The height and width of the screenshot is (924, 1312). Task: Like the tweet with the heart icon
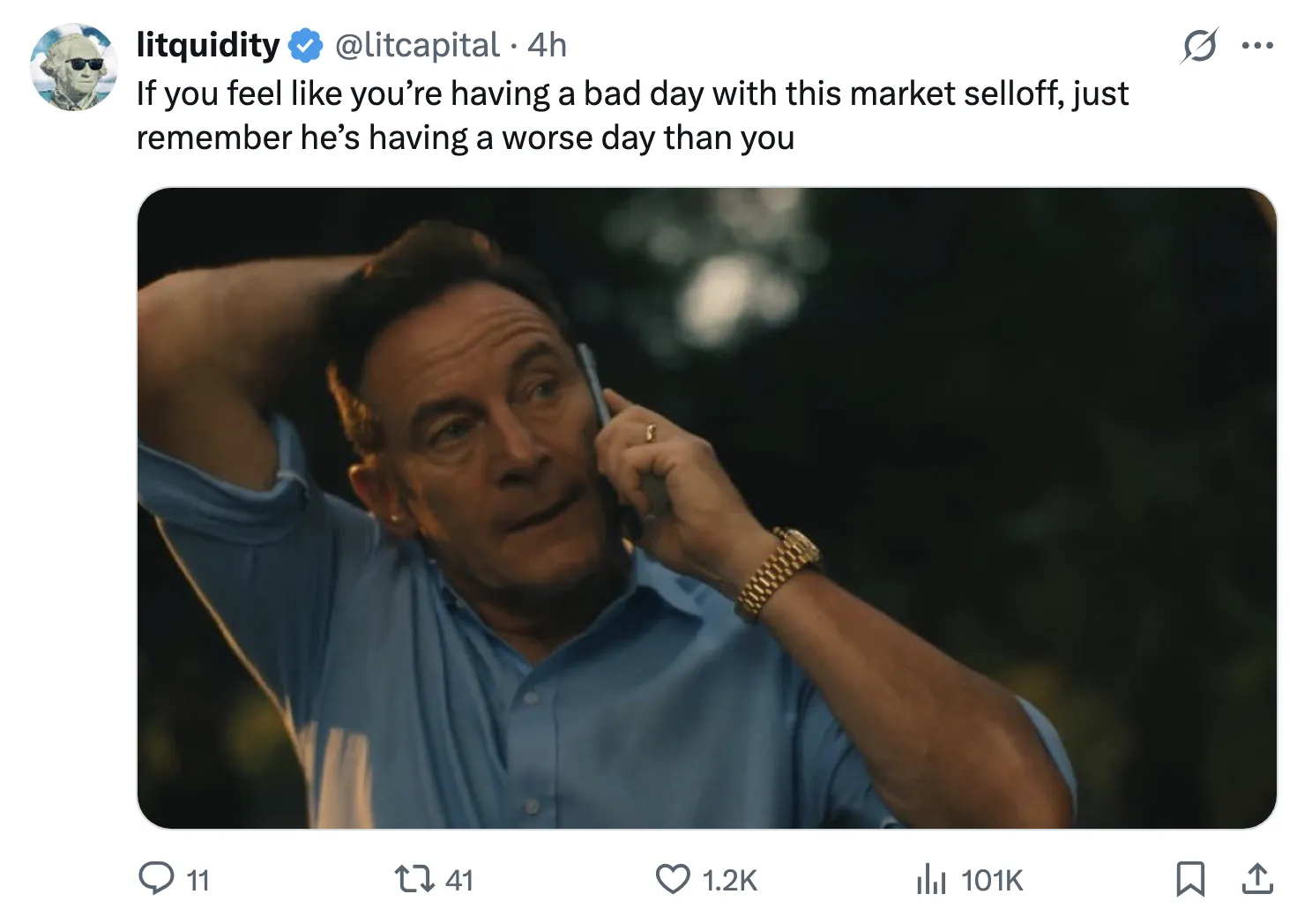(x=673, y=878)
